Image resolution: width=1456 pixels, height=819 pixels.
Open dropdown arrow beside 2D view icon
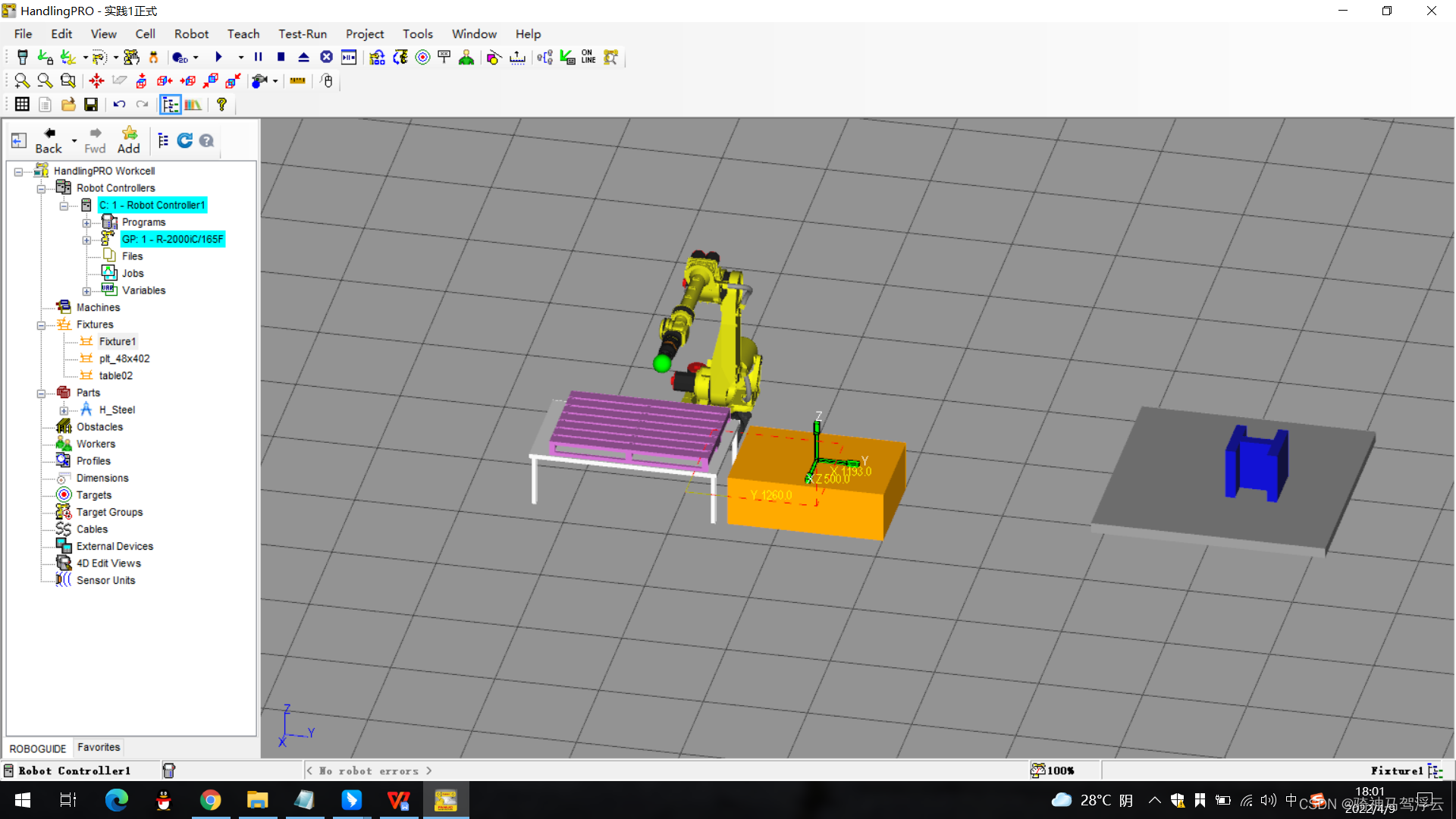coord(196,58)
